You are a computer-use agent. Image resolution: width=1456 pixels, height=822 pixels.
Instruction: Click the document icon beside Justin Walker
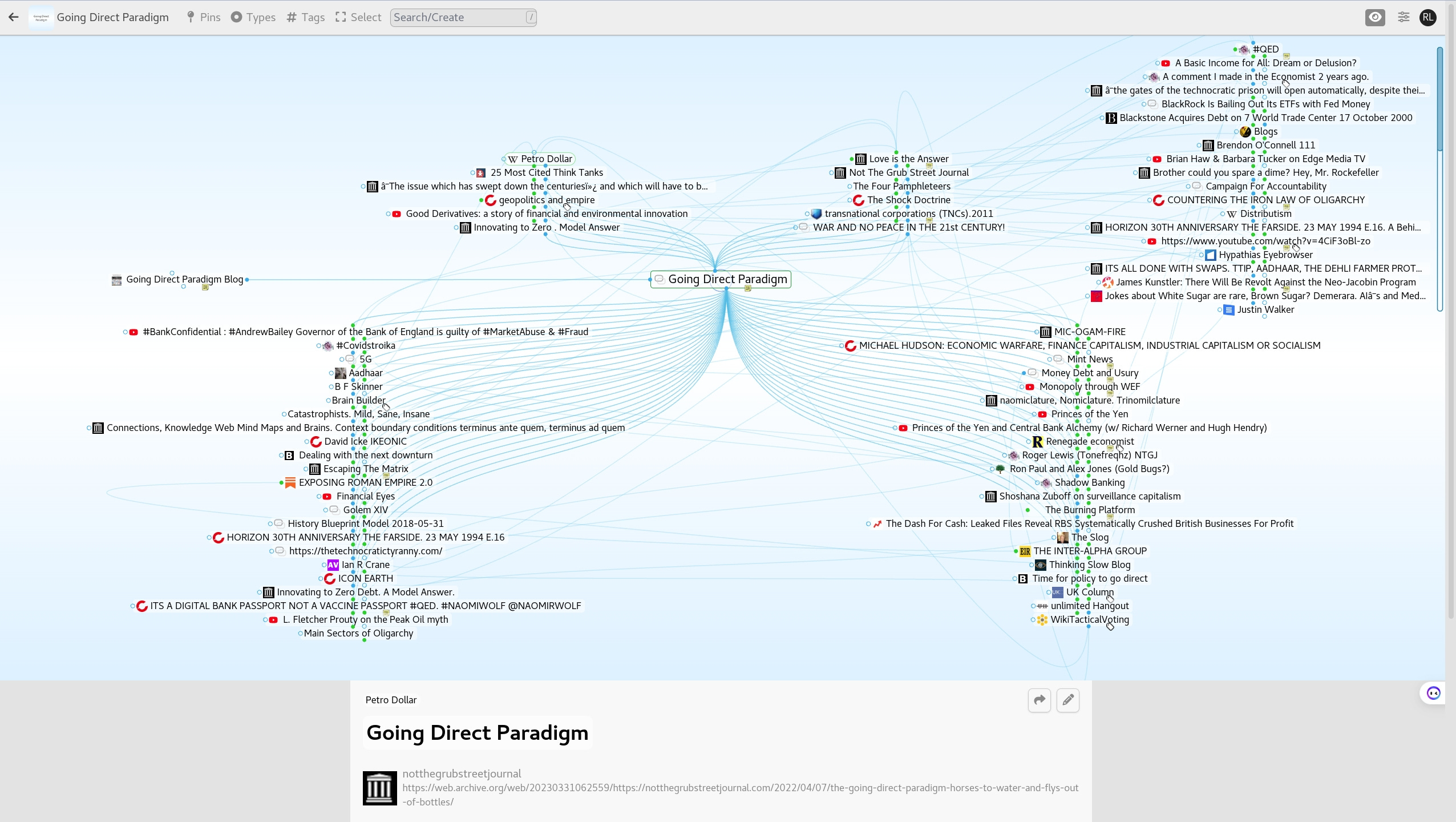click(1229, 310)
